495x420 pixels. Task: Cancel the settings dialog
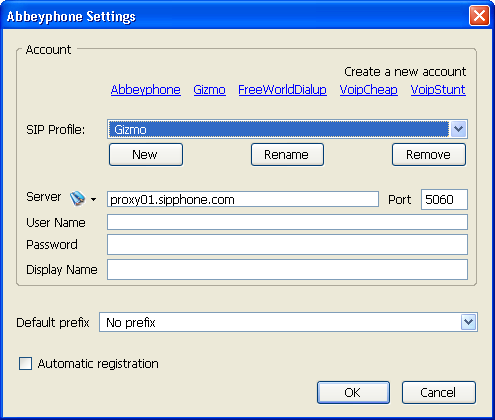pos(439,392)
